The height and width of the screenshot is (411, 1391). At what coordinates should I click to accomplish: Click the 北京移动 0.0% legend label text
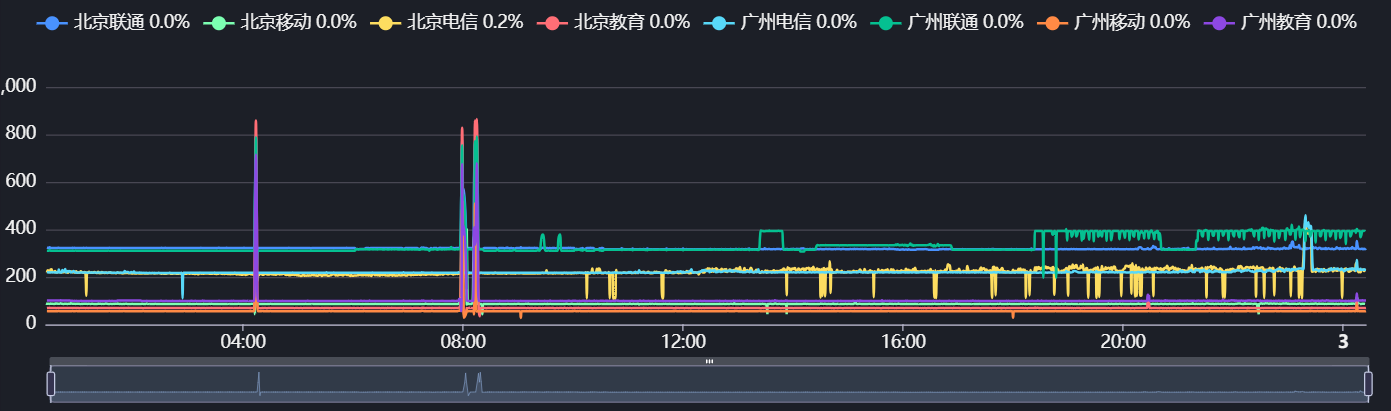click(298, 22)
